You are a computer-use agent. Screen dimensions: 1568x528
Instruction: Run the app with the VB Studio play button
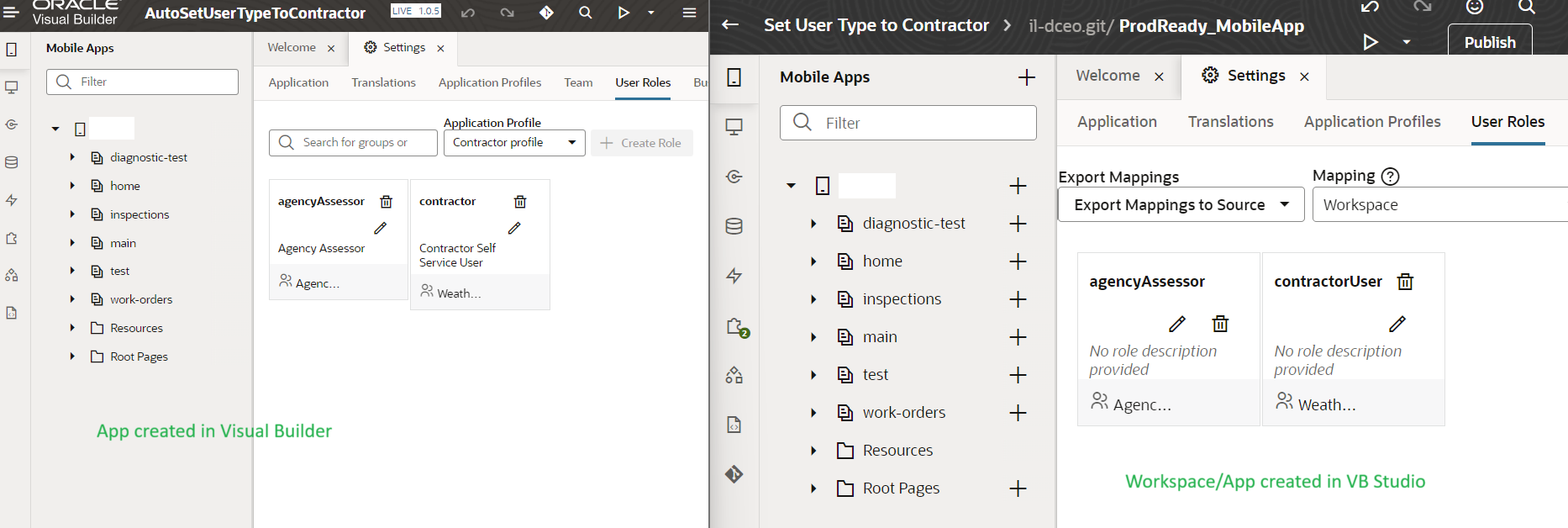[x=1370, y=42]
